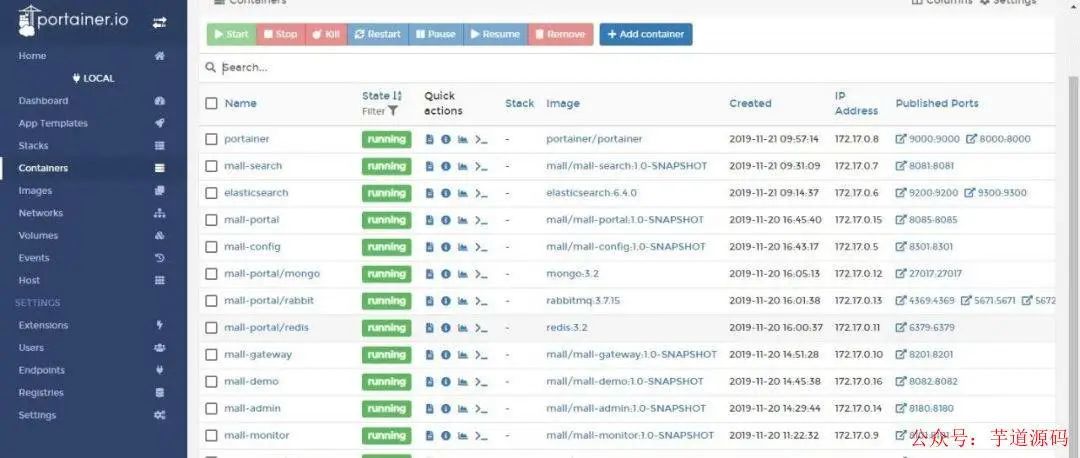Open logs icon for elasticsearch row
This screenshot has height=458, width=1080.
[x=429, y=193]
